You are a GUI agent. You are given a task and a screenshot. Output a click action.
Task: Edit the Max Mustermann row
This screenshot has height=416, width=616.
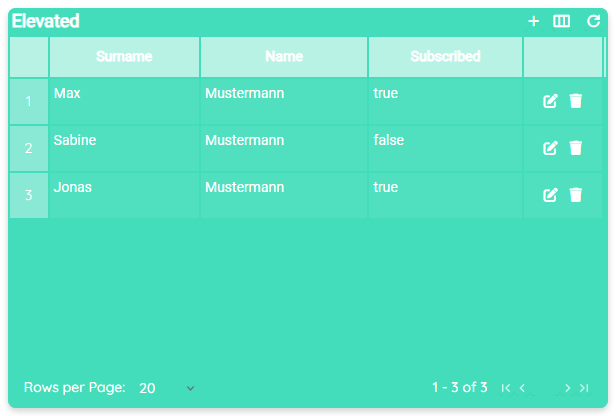click(550, 101)
